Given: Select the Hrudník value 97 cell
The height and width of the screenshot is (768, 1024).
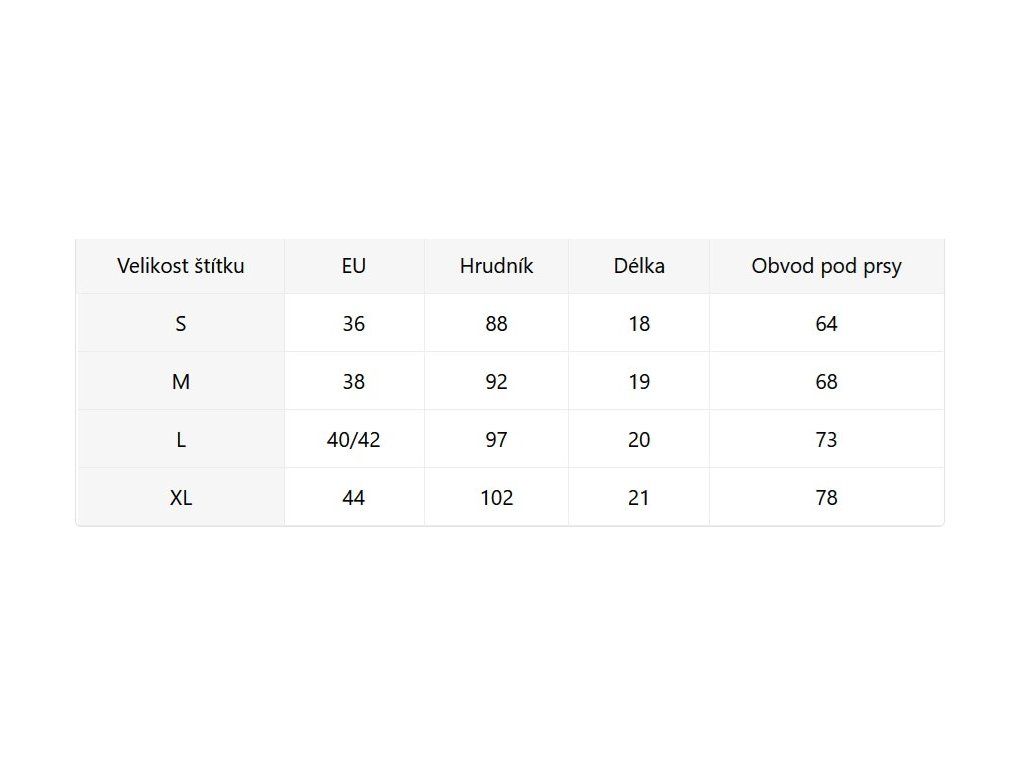Looking at the screenshot, I should point(496,440).
